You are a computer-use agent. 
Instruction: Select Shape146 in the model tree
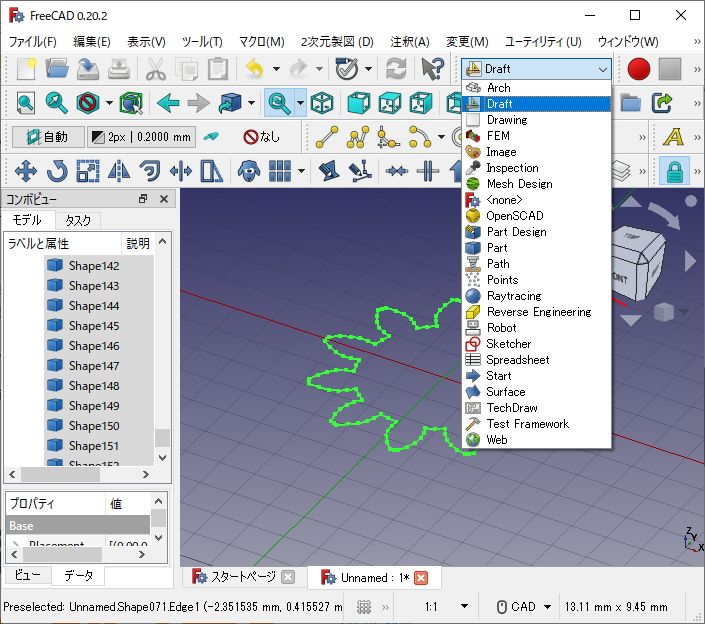[x=94, y=346]
